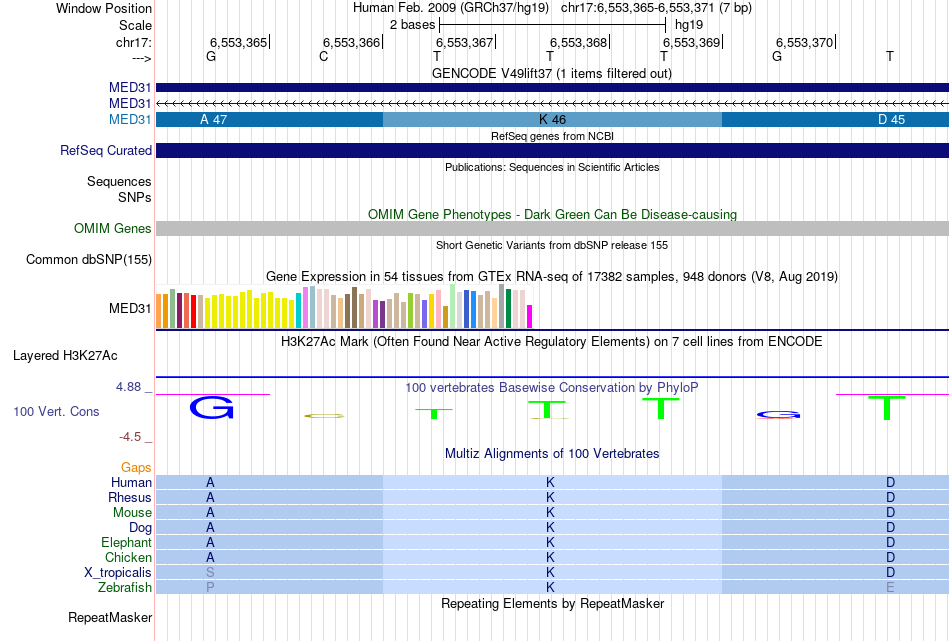950x641 pixels.
Task: Click the Layered H3K27Ac label
Action: click(65, 356)
